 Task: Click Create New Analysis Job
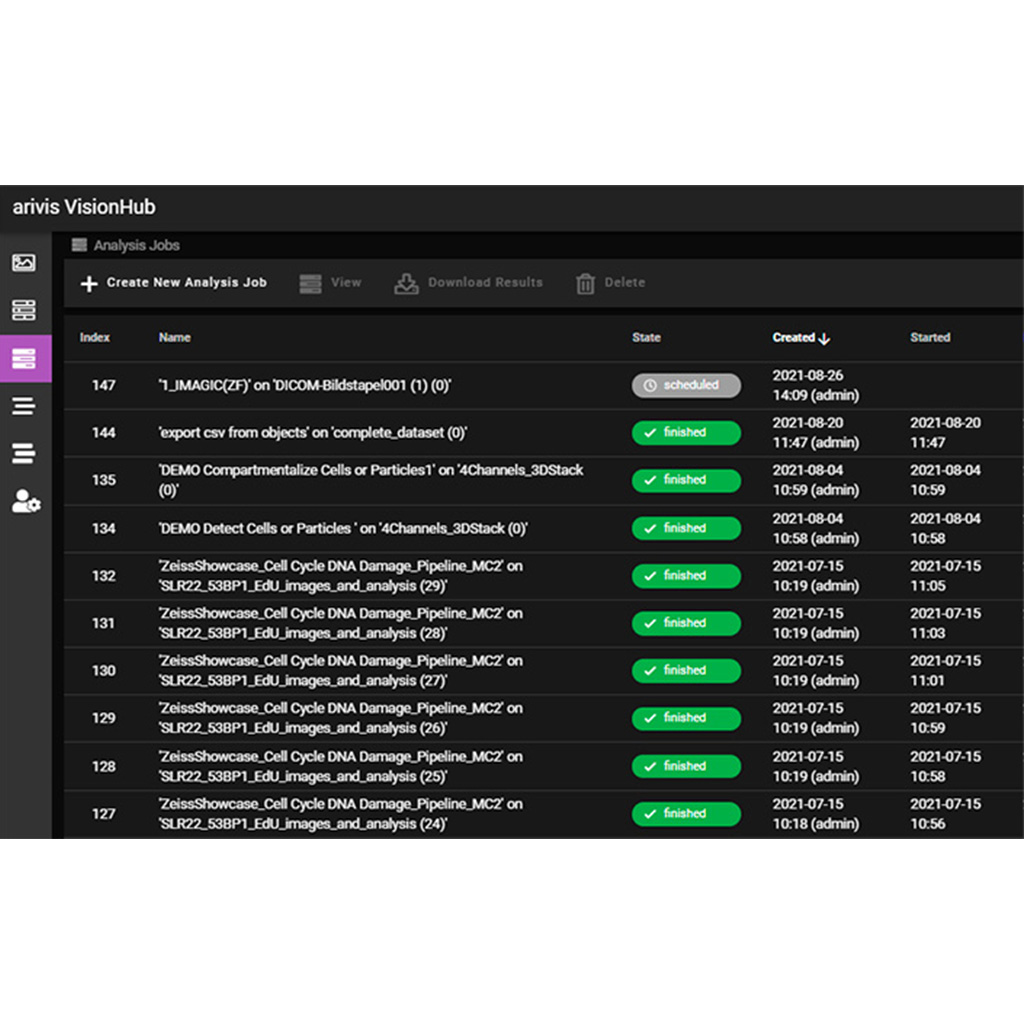pyautogui.click(x=186, y=282)
